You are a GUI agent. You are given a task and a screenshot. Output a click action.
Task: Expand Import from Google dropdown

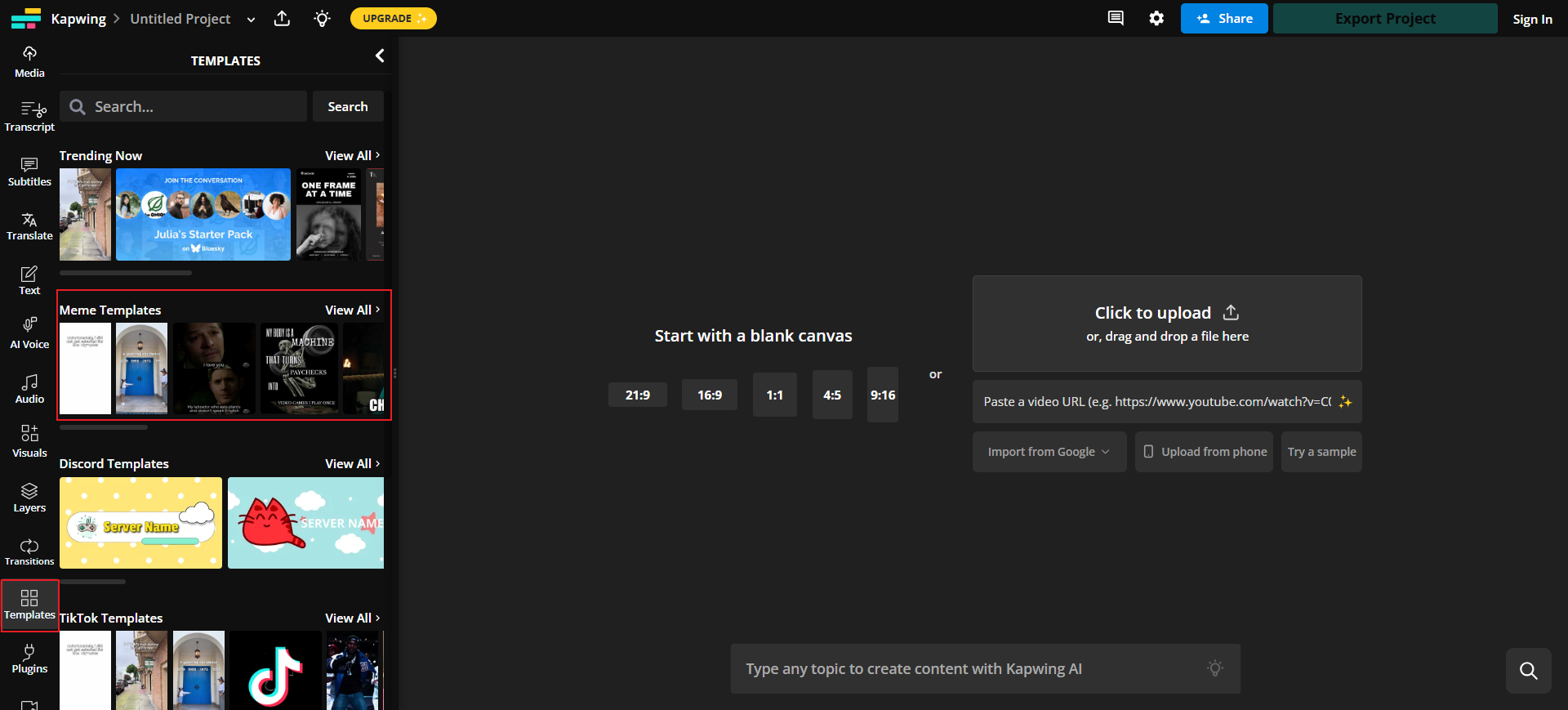tap(1049, 452)
